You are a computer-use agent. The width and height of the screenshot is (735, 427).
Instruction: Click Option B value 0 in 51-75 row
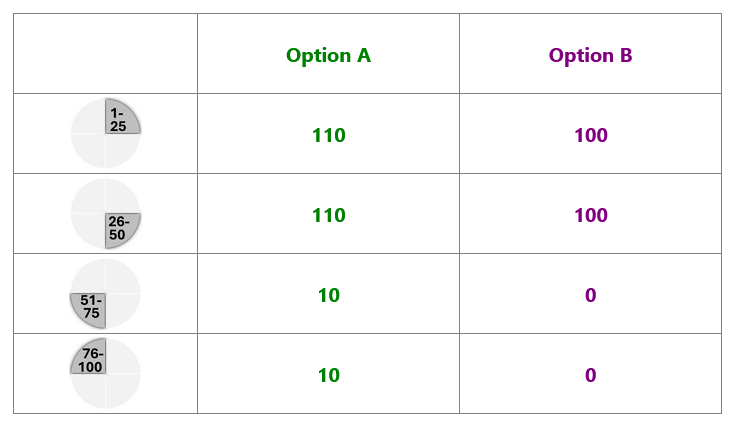tap(591, 295)
